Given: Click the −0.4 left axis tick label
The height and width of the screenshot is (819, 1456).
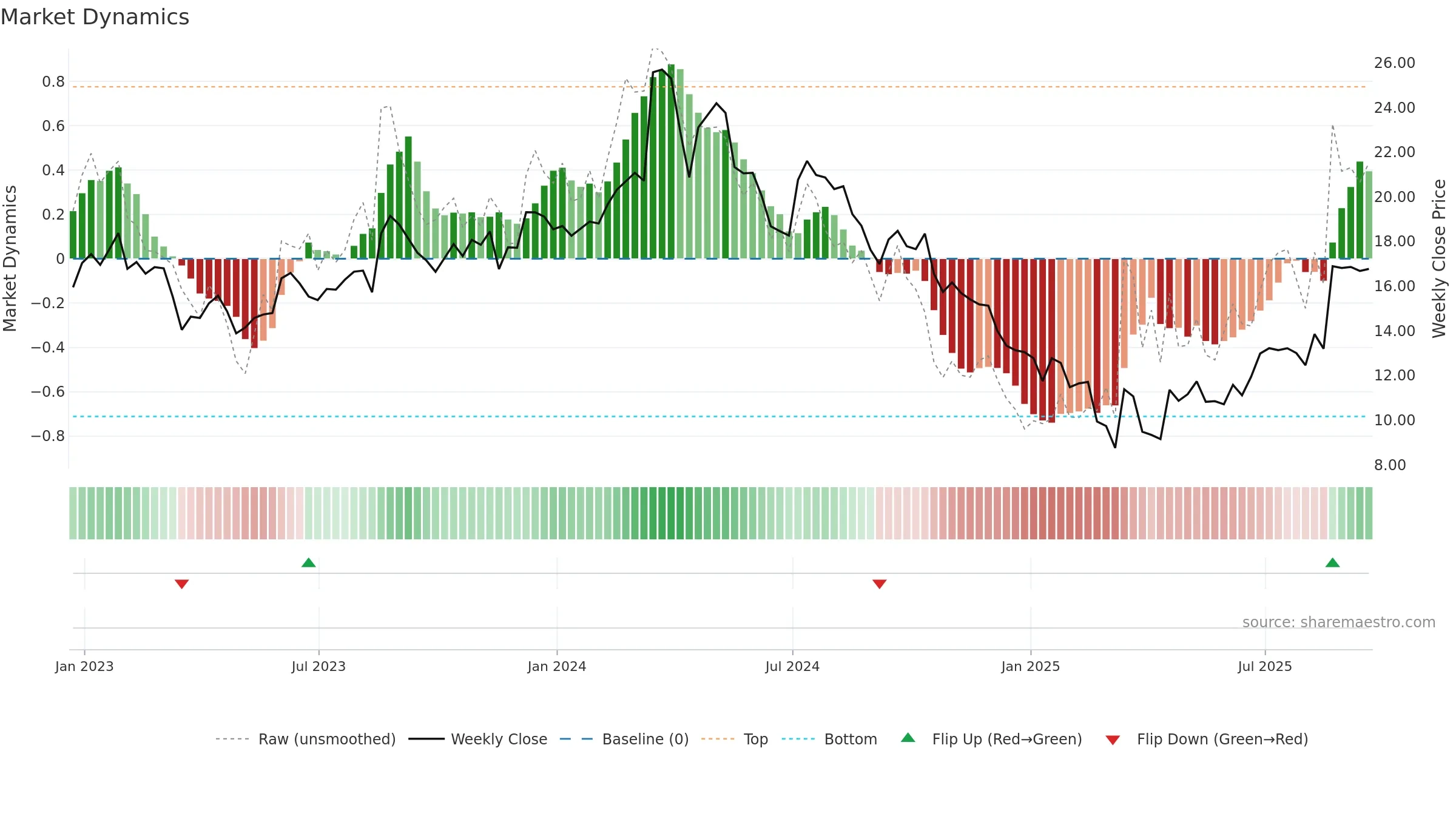Looking at the screenshot, I should (x=48, y=348).
